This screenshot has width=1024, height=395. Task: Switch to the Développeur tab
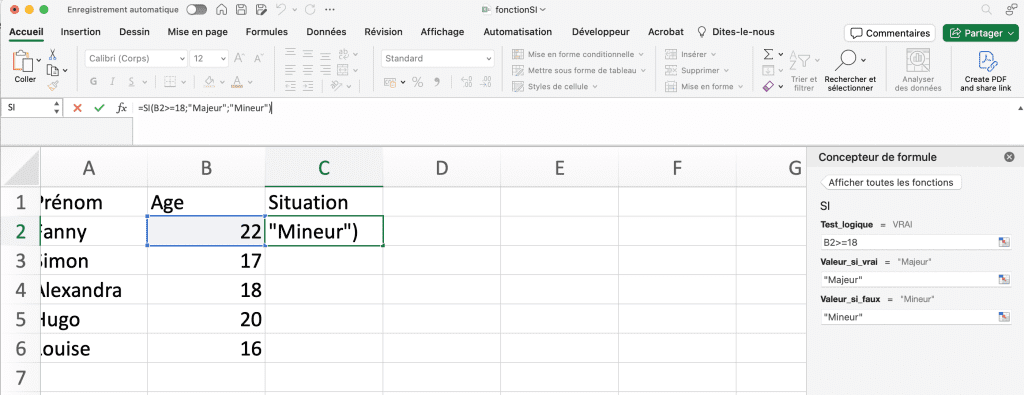tap(600, 32)
